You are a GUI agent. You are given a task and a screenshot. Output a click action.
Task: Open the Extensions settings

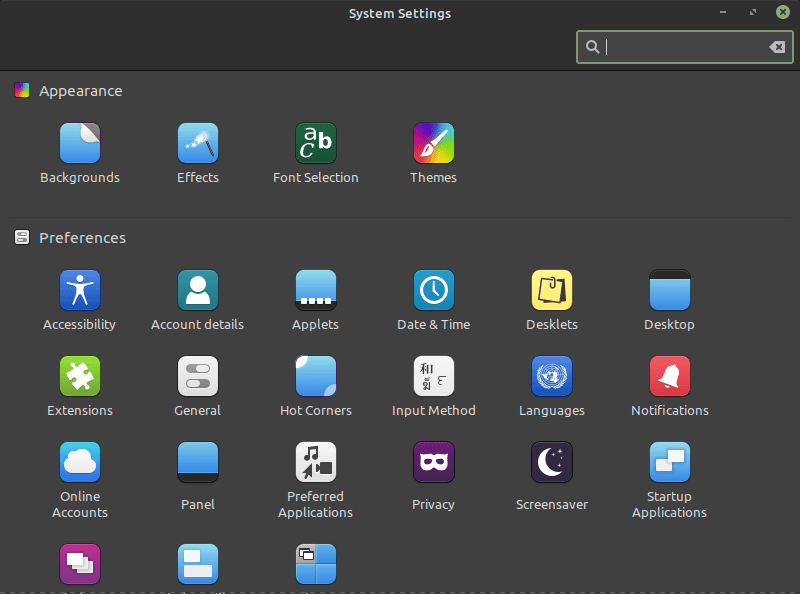pos(80,377)
